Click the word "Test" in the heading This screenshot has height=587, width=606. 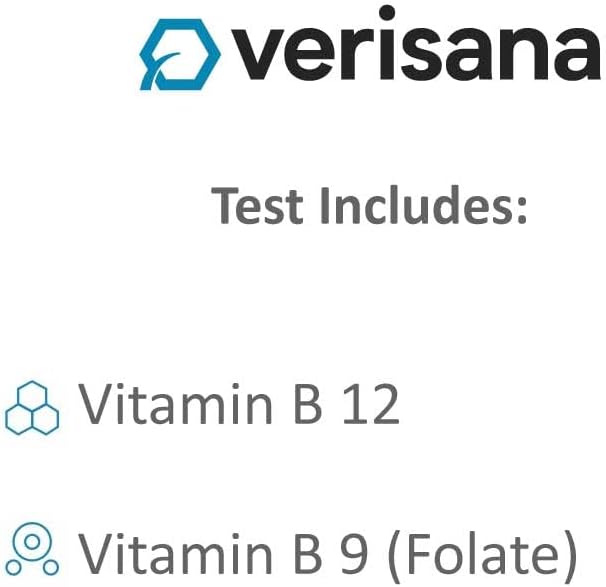[x=258, y=206]
